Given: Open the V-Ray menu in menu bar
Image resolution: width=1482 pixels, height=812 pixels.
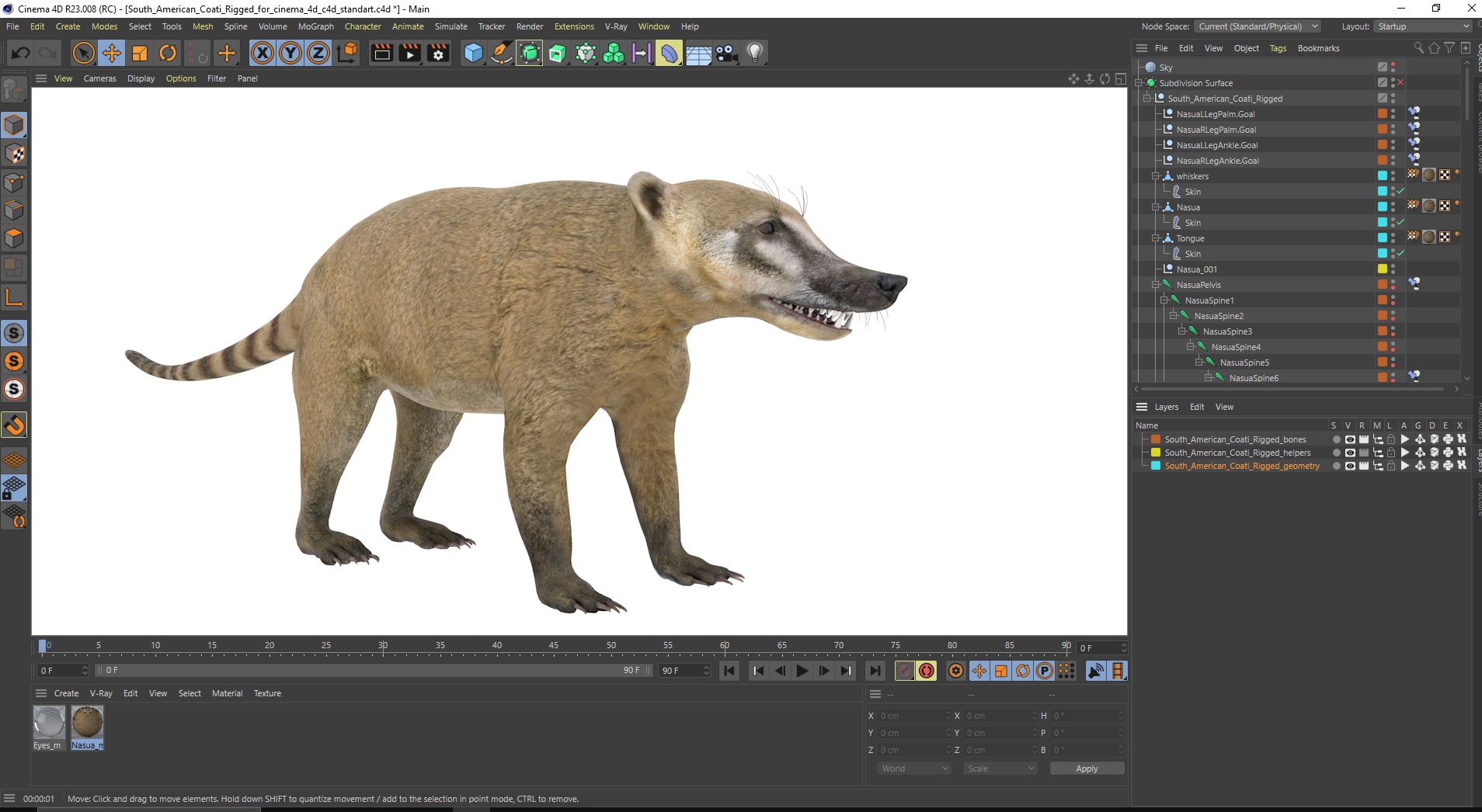Looking at the screenshot, I should click(x=616, y=26).
